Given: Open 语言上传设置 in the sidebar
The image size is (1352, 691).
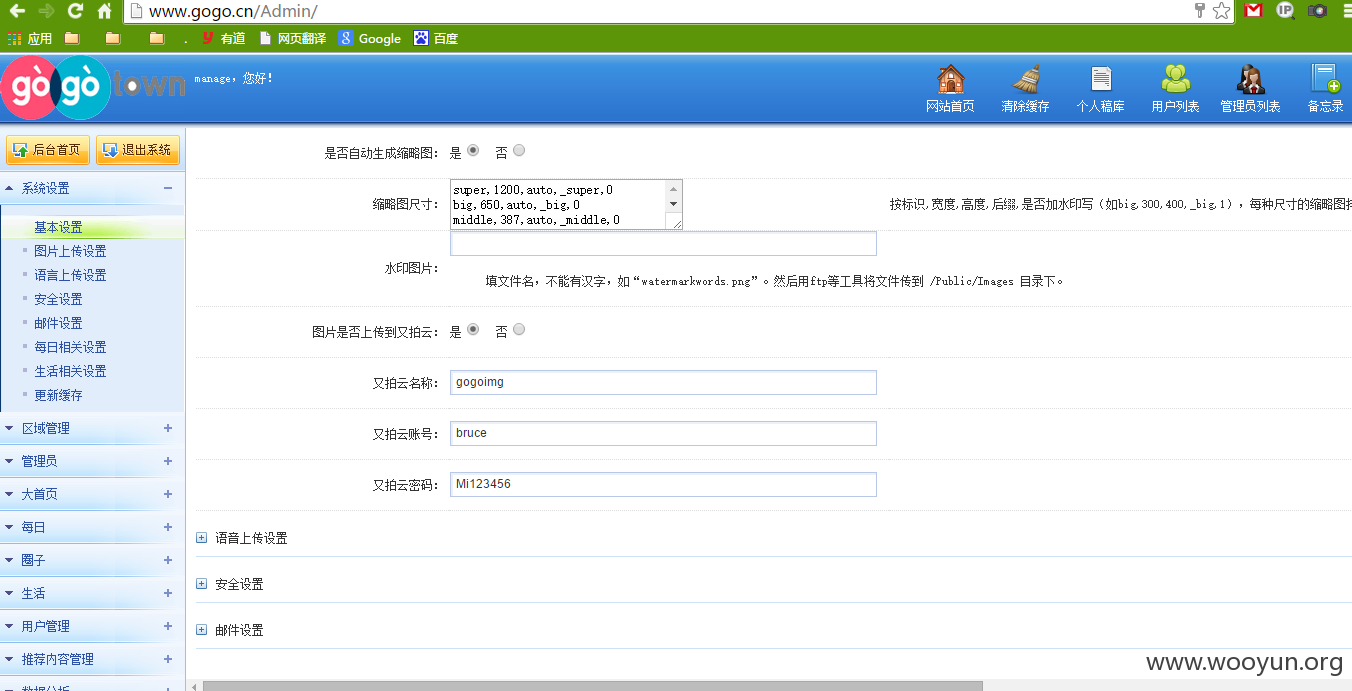Looking at the screenshot, I should pos(70,275).
